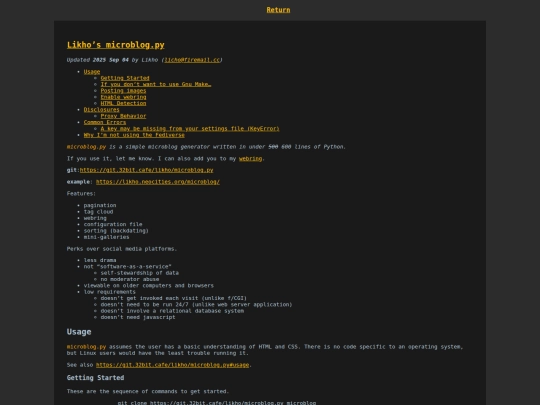Open the Getting Started contents link
This screenshot has width=540, height=405.
point(125,78)
